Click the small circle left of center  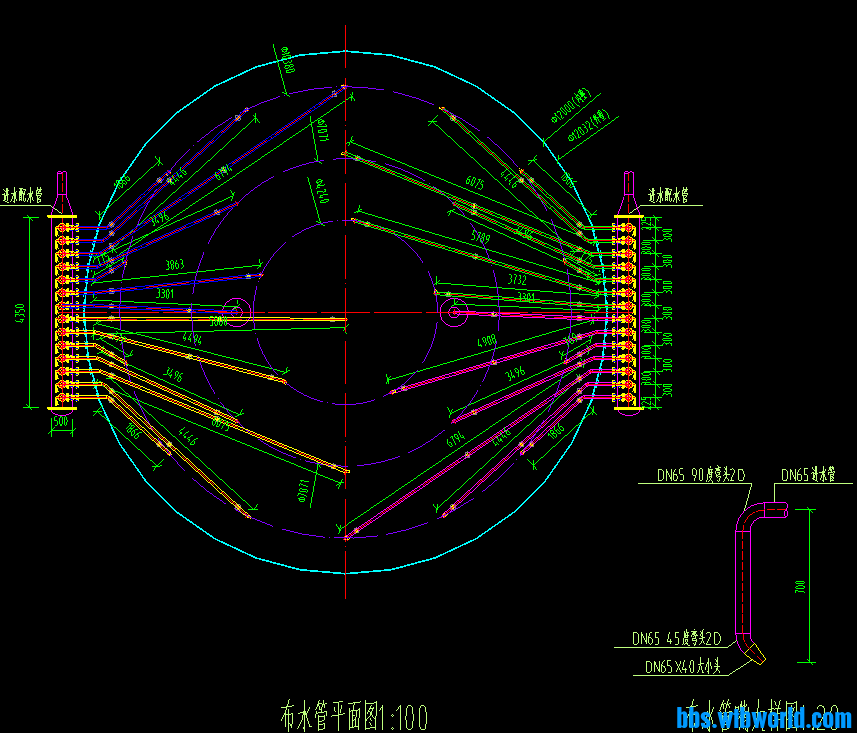(x=236, y=312)
